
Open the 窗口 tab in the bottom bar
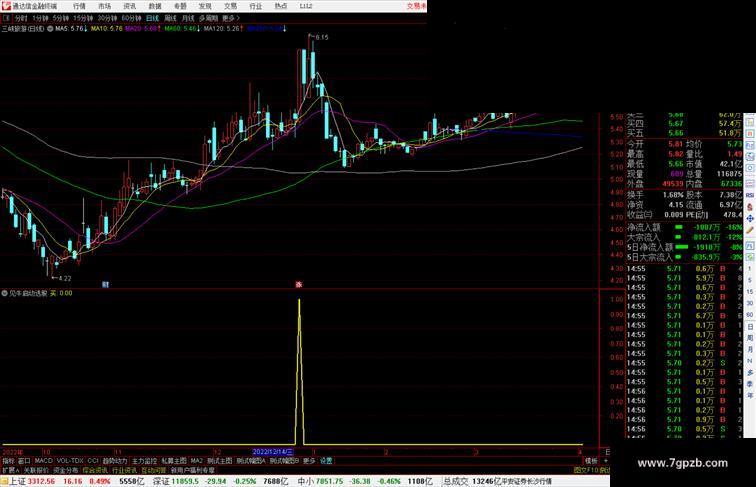[x=24, y=461]
